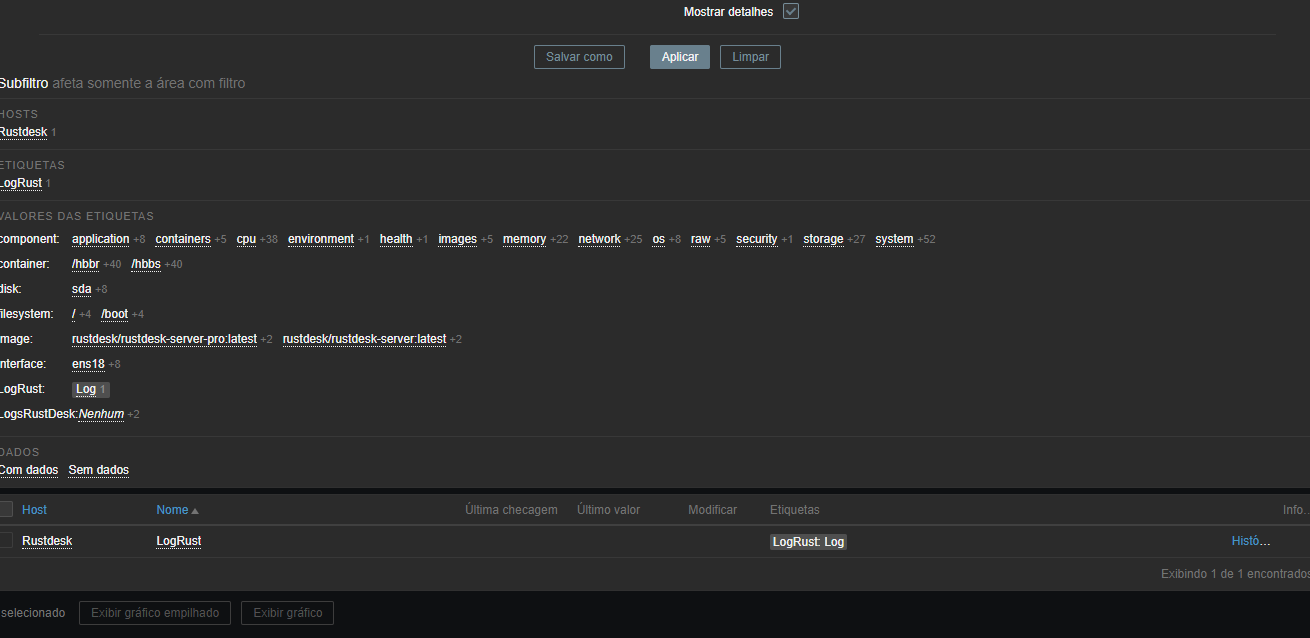The width and height of the screenshot is (1310, 638).
Task: Toggle the Mostrar detalhes checkbox
Action: [791, 12]
